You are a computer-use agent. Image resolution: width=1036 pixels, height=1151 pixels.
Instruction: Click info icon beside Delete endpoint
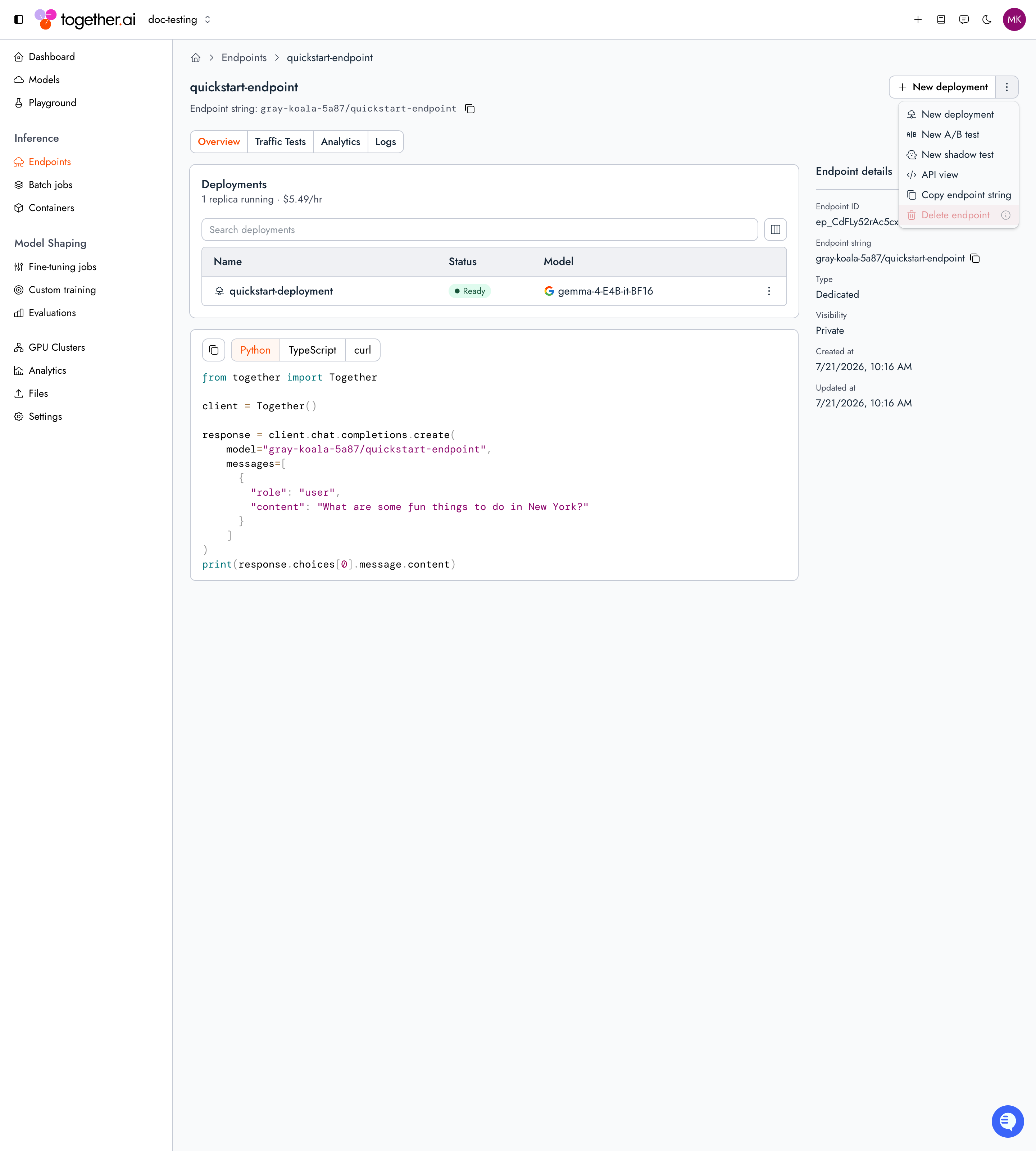[1006, 215]
